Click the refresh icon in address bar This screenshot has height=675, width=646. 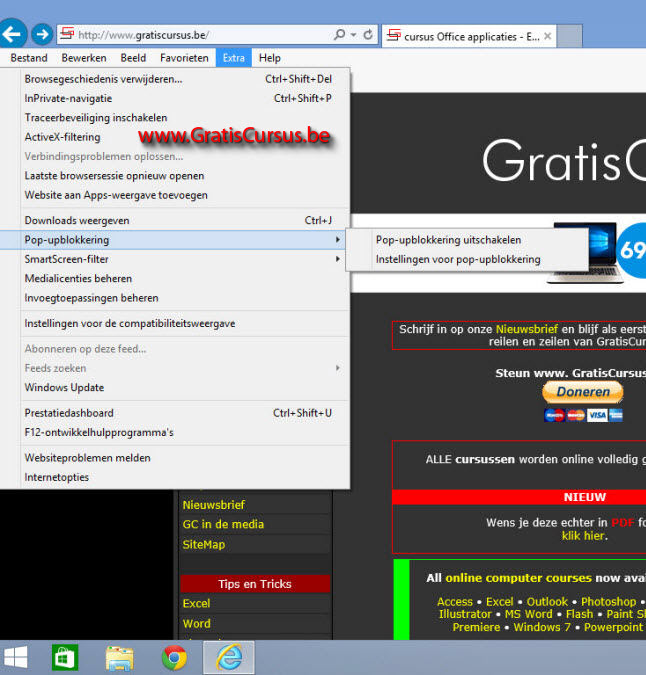point(368,35)
